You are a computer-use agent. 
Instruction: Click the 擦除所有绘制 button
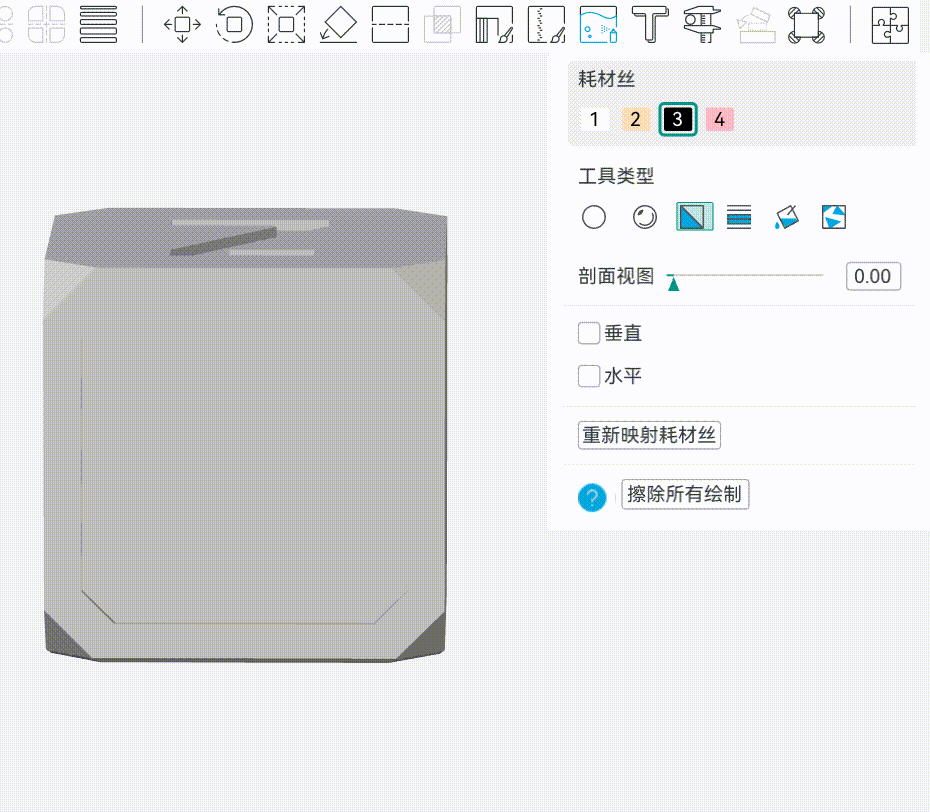(685, 494)
